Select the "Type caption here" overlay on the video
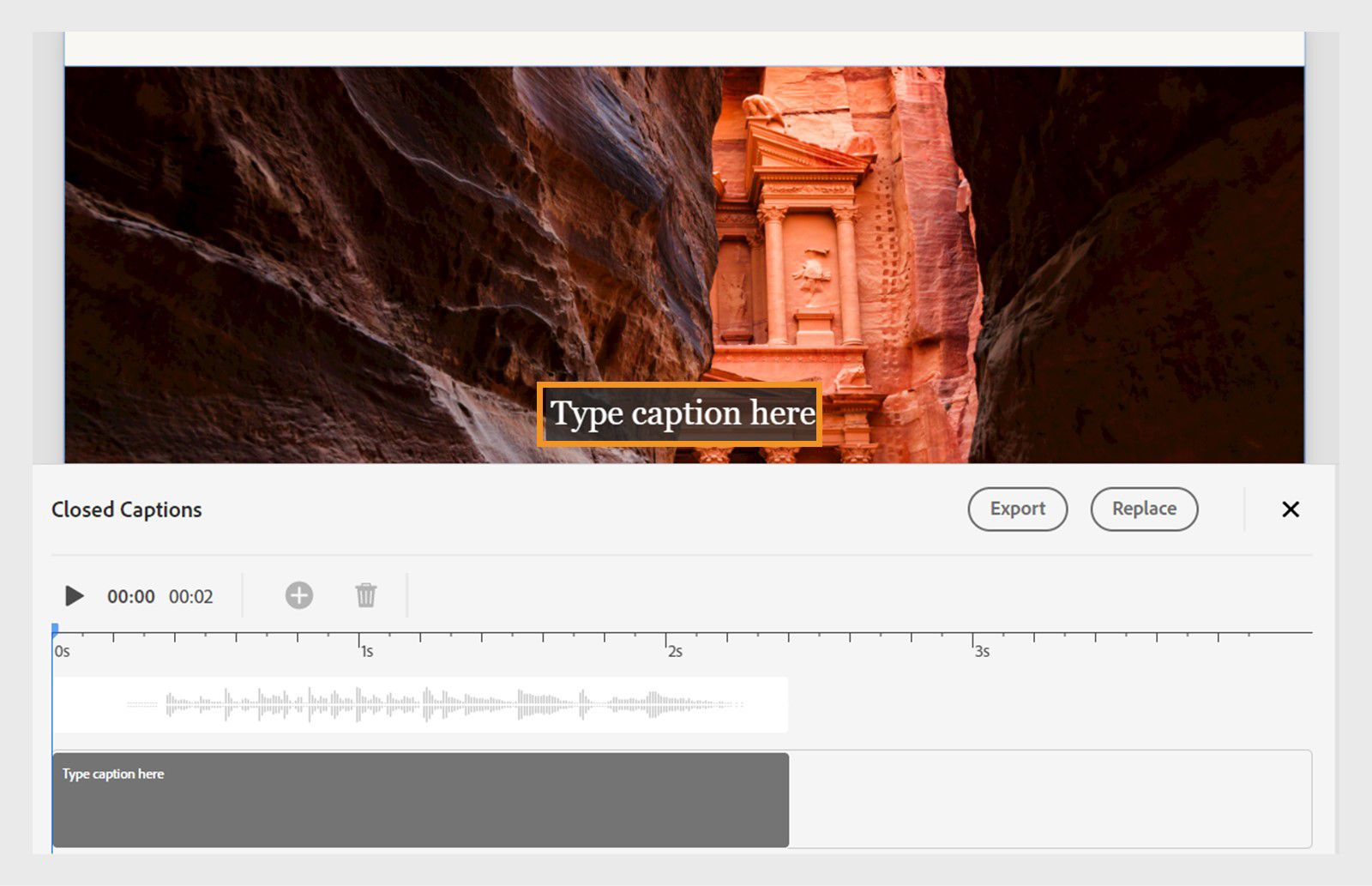 (681, 413)
